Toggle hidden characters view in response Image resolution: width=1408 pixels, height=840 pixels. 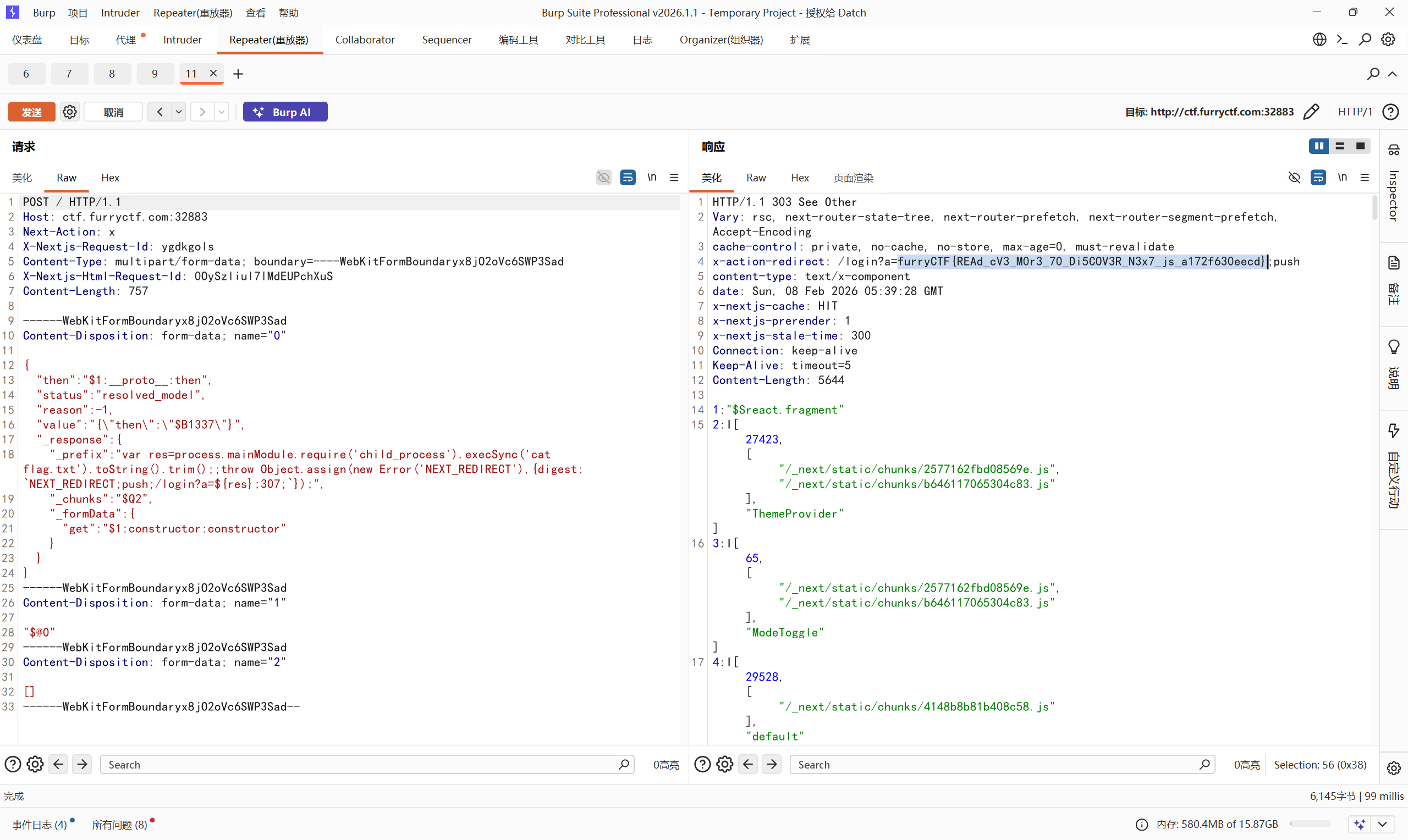pyautogui.click(x=1294, y=178)
